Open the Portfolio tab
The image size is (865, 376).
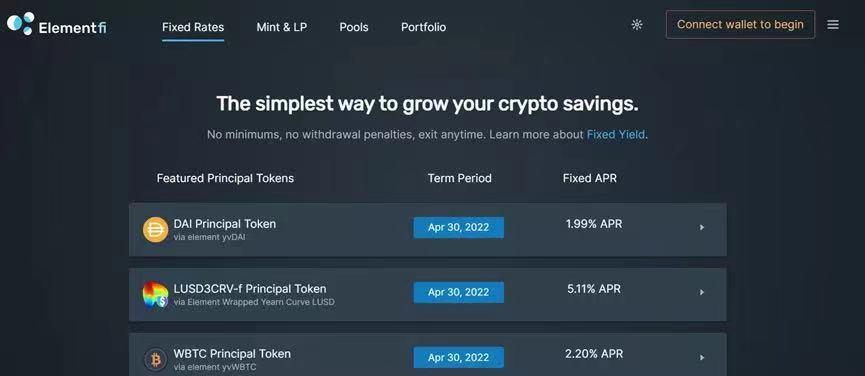[423, 27]
